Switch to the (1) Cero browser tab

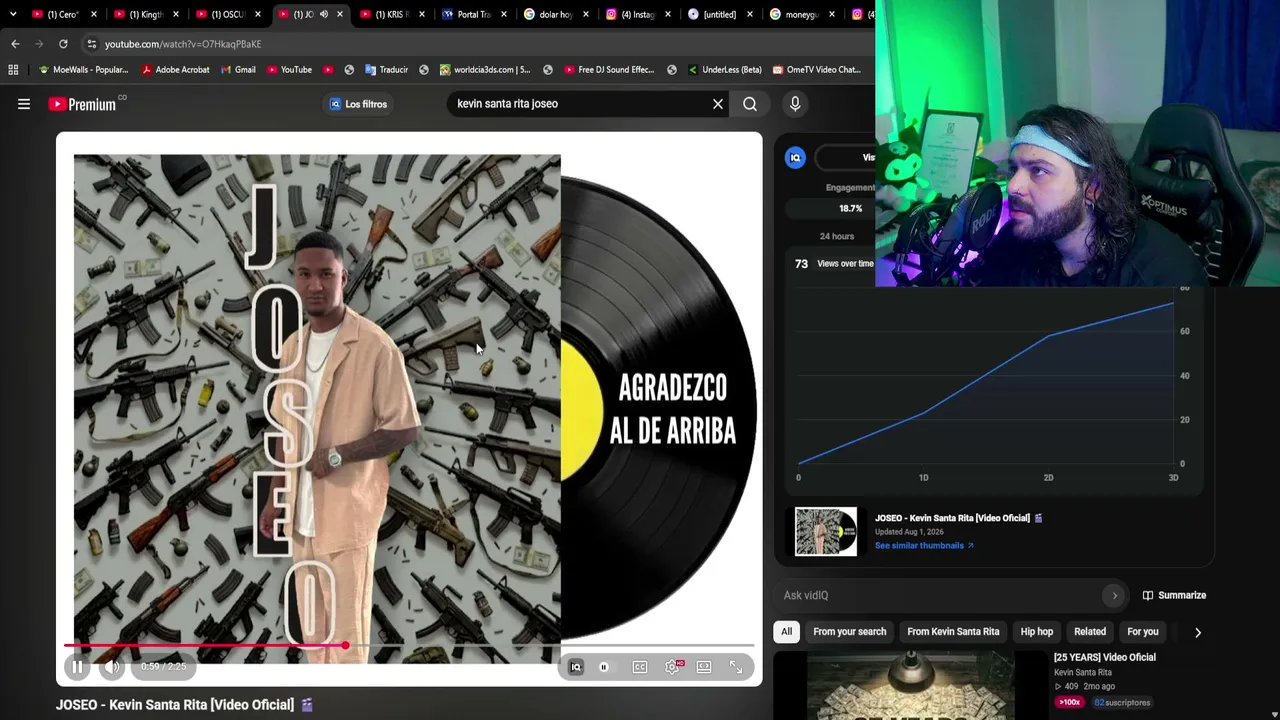(x=56, y=14)
